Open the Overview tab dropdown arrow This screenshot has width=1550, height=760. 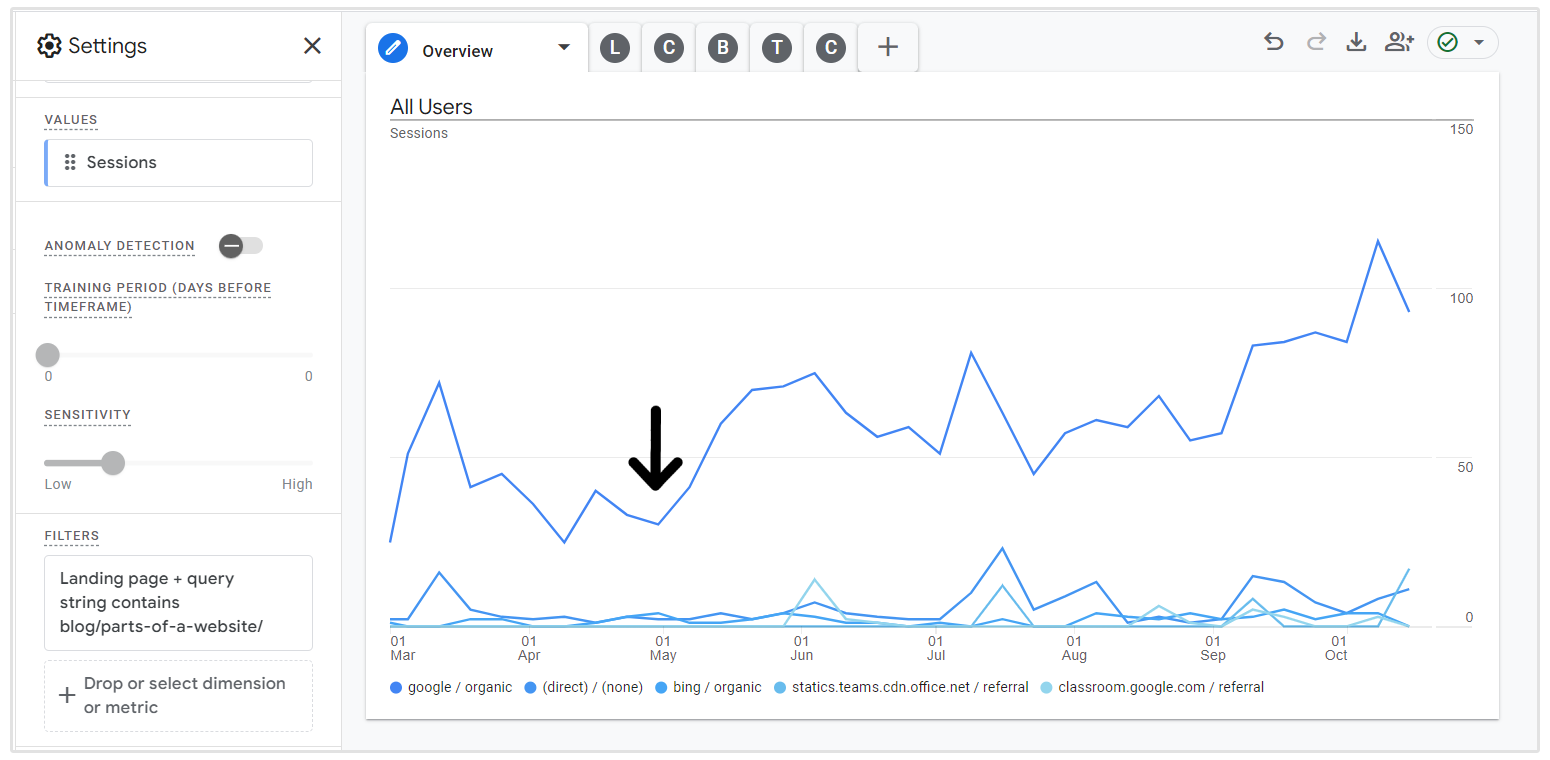pyautogui.click(x=564, y=48)
